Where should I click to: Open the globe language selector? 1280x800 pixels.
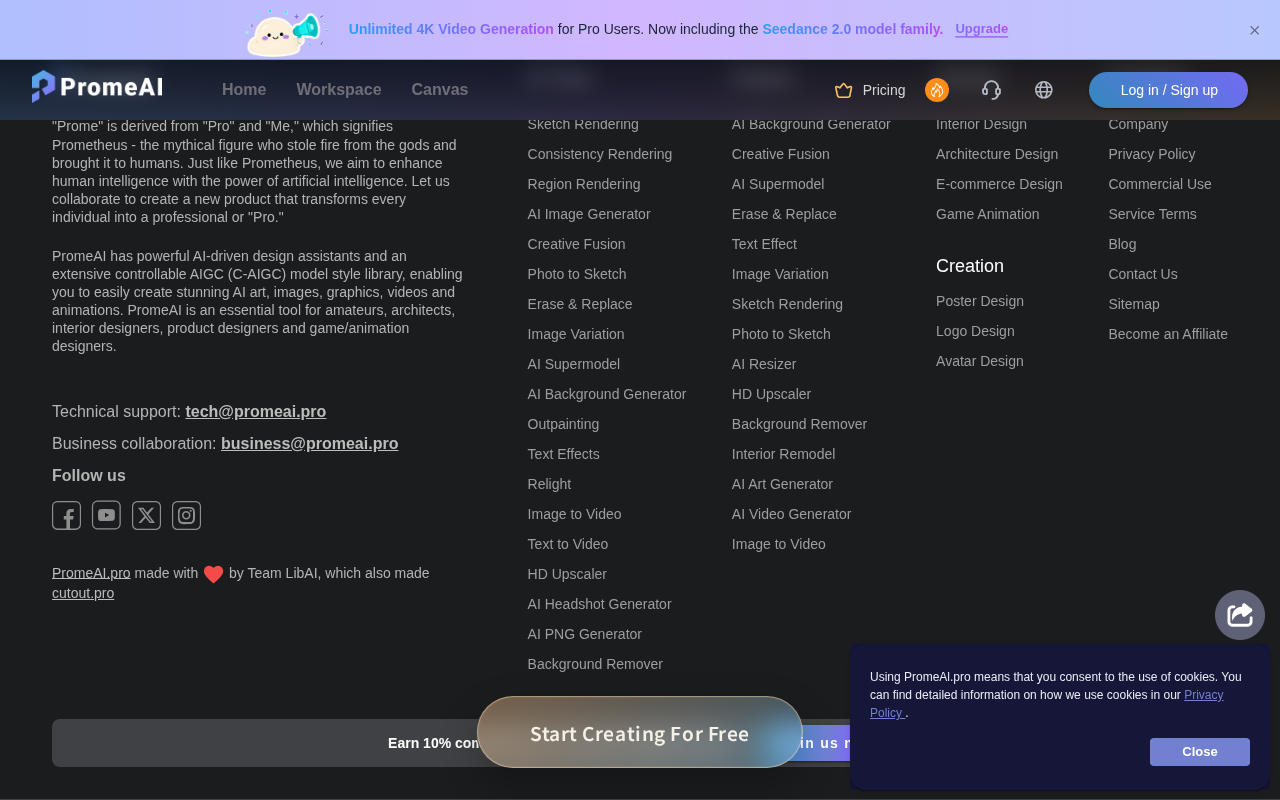[1044, 90]
